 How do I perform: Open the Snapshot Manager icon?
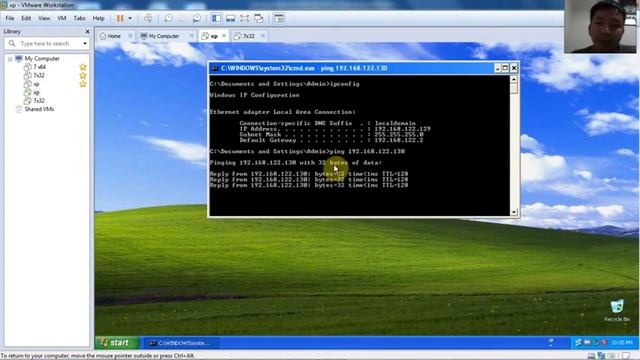pyautogui.click(x=197, y=18)
